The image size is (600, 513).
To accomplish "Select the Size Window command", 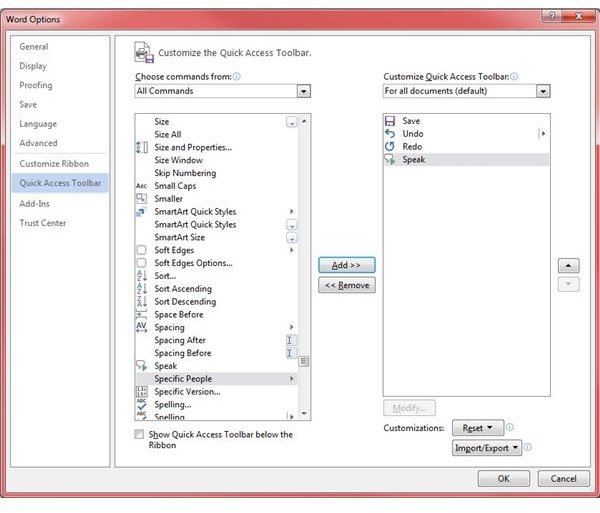I will tap(216, 160).
